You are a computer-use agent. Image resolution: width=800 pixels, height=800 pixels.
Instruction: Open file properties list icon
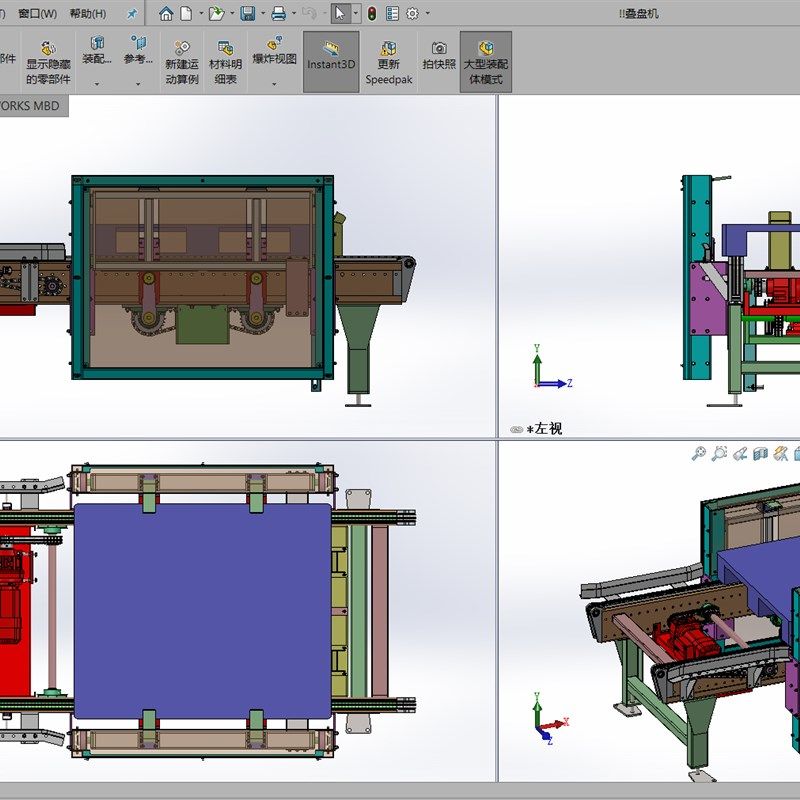392,13
